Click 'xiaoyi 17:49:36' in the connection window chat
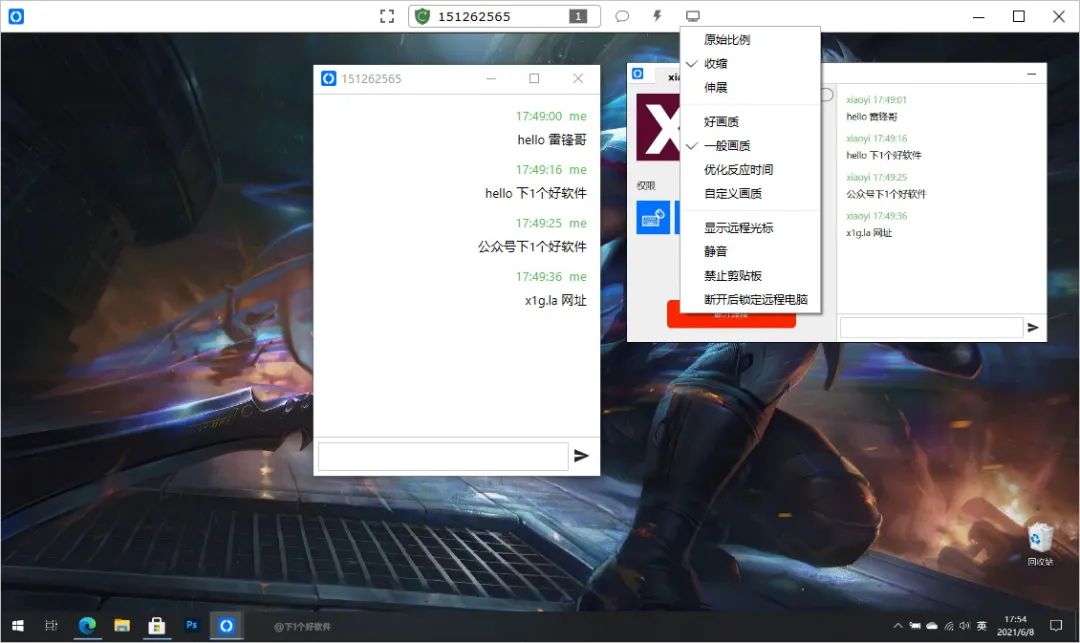 click(x=876, y=216)
